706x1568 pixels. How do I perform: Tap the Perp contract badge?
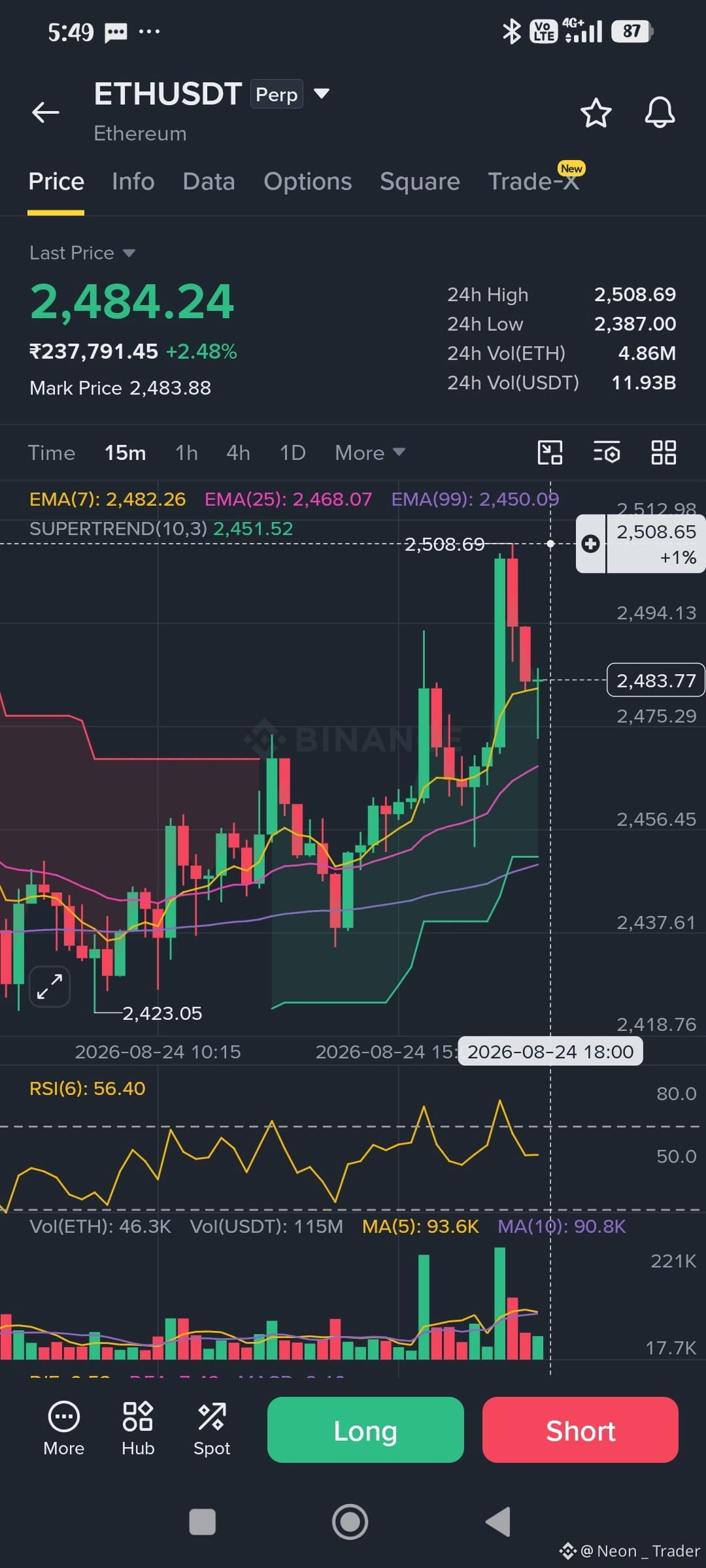[277, 94]
